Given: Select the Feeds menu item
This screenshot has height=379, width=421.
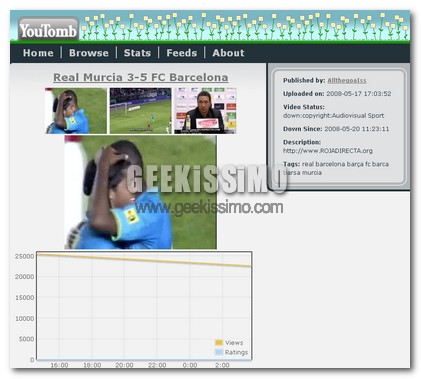Looking at the screenshot, I should coord(182,53).
